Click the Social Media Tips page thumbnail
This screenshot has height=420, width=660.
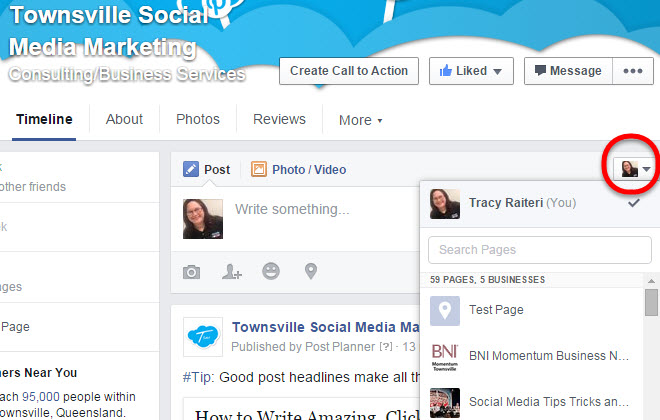(445, 403)
